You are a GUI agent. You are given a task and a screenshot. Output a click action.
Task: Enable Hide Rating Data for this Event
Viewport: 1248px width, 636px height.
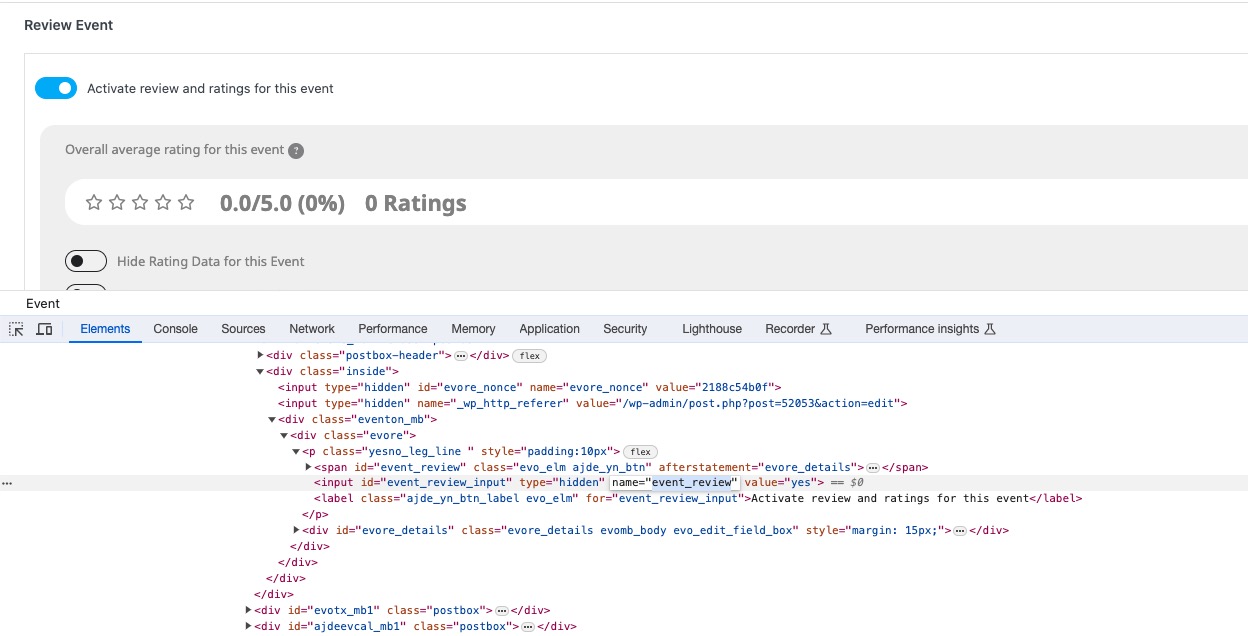[x=86, y=261]
